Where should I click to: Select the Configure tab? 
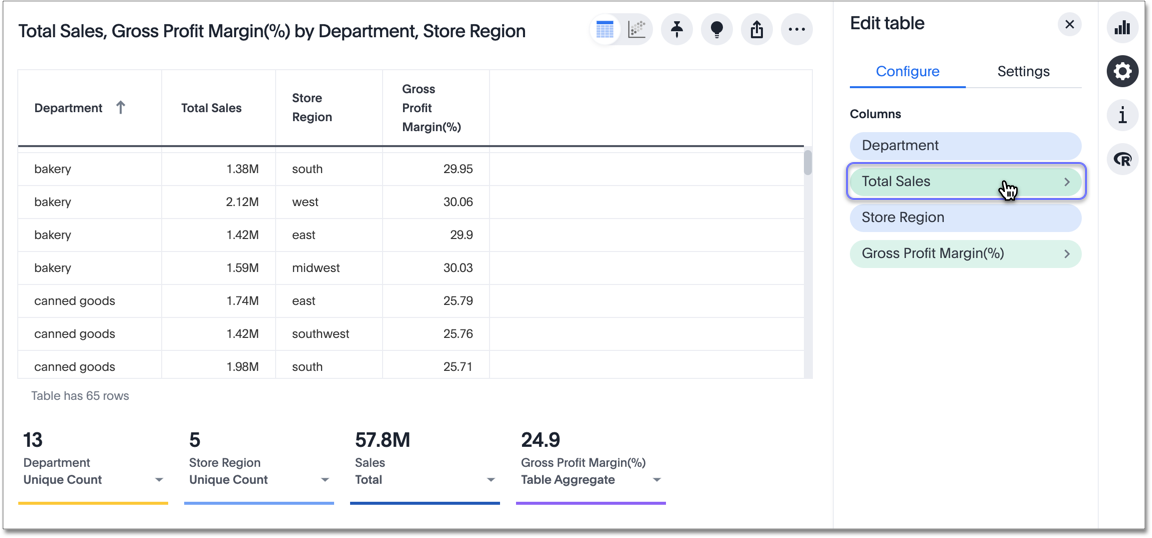pos(907,72)
